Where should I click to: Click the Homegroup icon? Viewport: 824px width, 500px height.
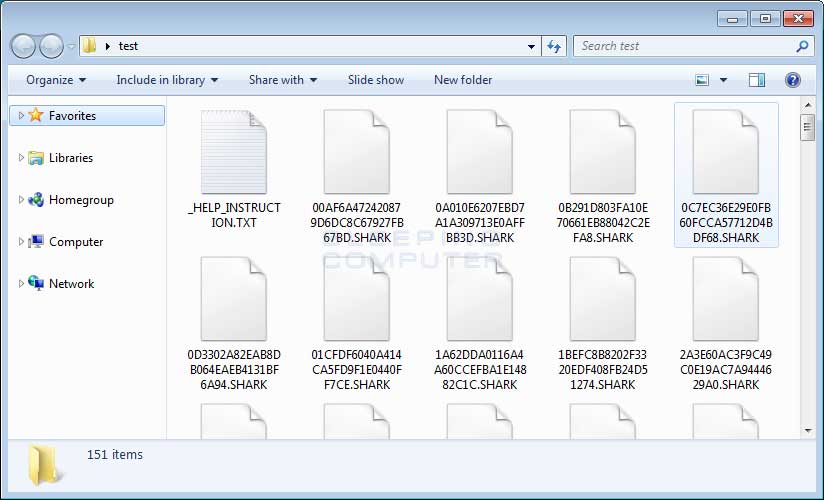36,200
